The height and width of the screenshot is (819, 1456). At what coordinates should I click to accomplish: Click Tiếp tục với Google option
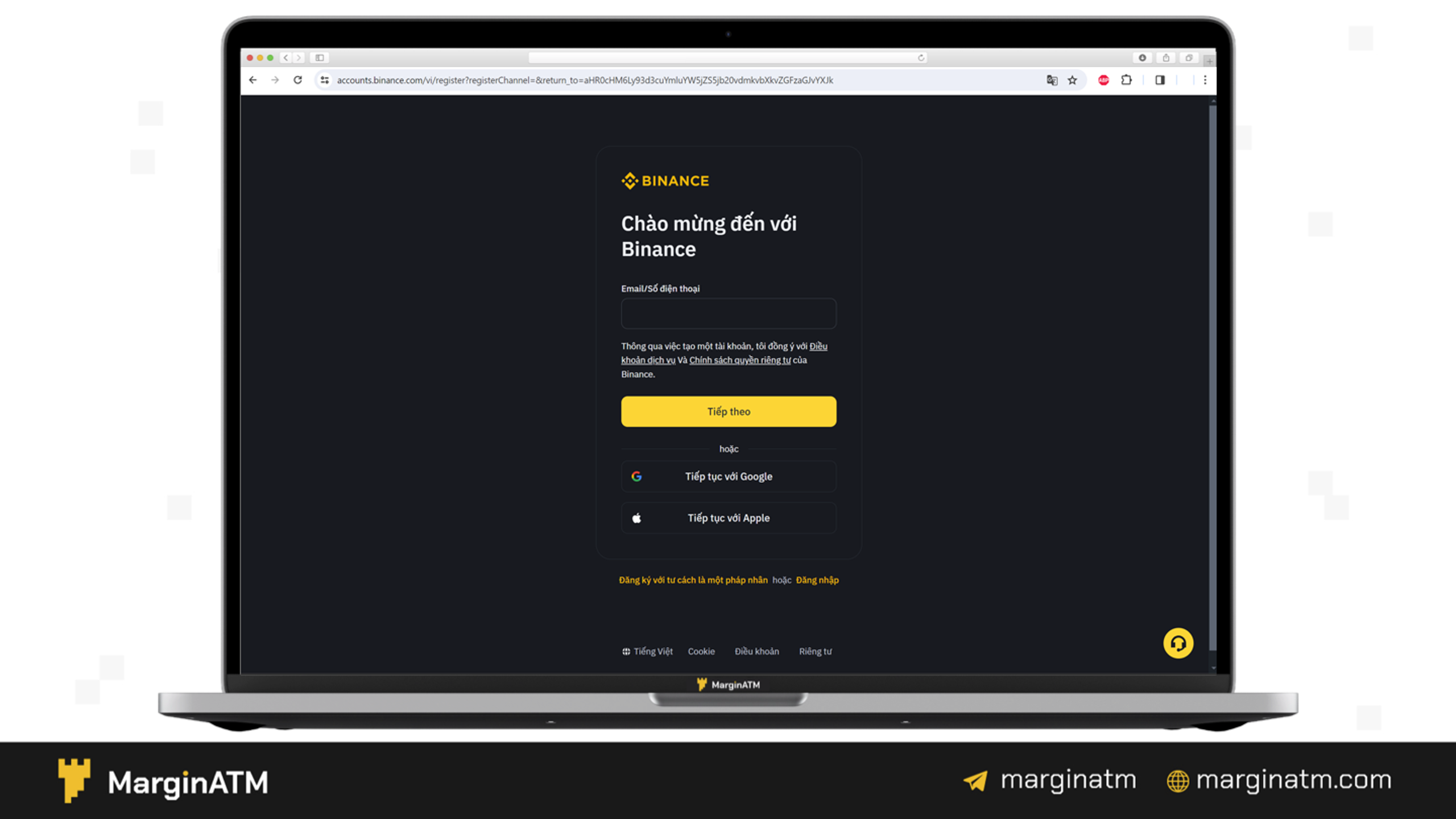click(x=728, y=476)
